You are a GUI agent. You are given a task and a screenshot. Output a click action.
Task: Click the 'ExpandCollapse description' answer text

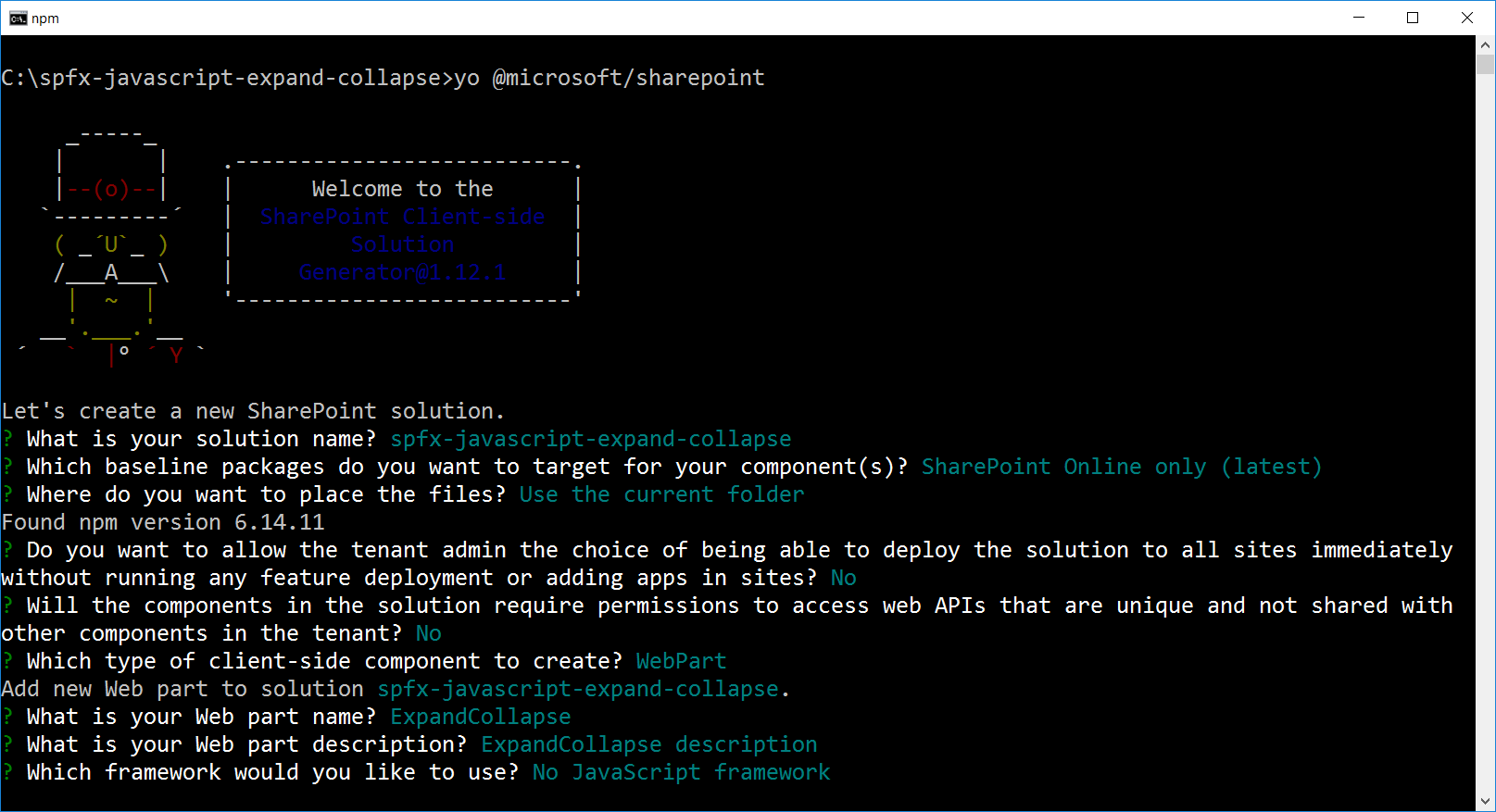(x=648, y=744)
